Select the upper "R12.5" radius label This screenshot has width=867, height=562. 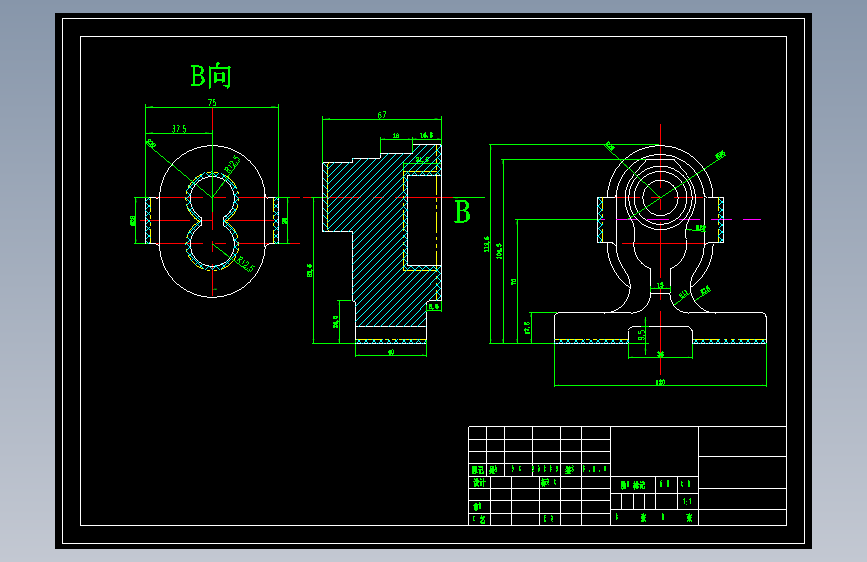pos(232,165)
